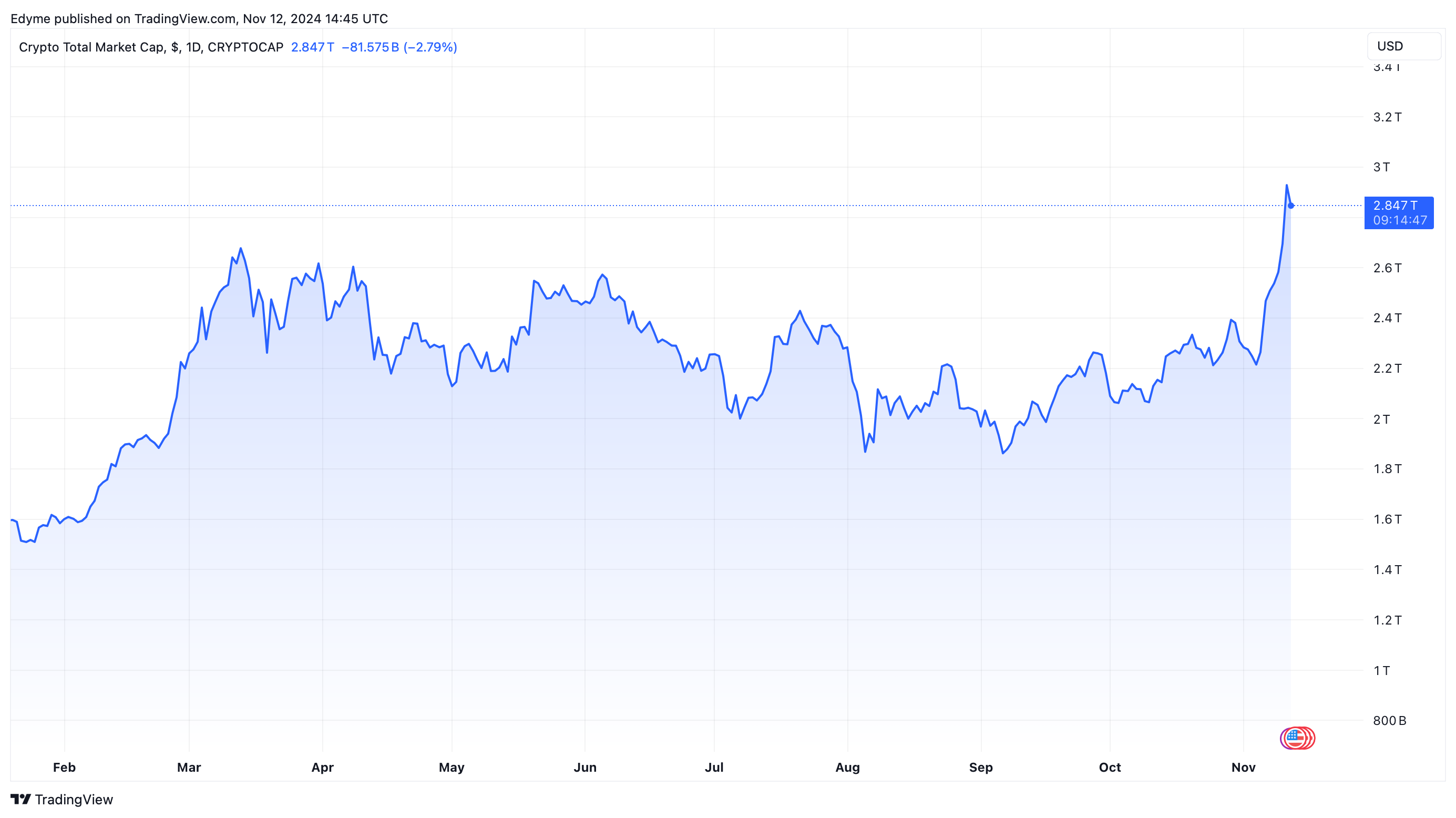Screen dimensions: 1456x818
Task: Click the 1 T price scale label
Action: coord(1381,670)
